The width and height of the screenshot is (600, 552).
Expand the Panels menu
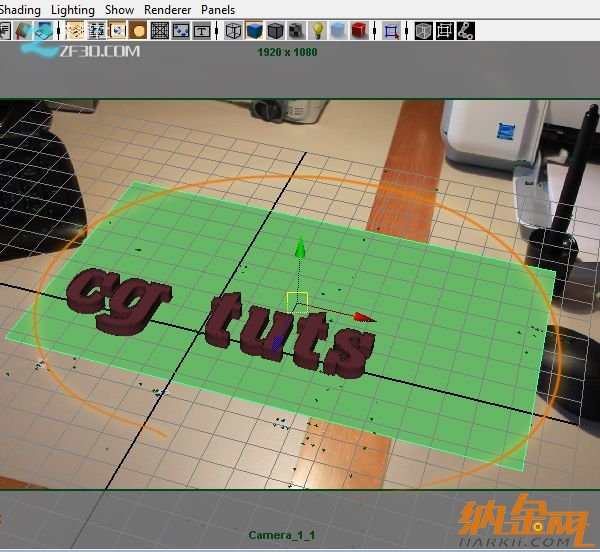point(218,10)
